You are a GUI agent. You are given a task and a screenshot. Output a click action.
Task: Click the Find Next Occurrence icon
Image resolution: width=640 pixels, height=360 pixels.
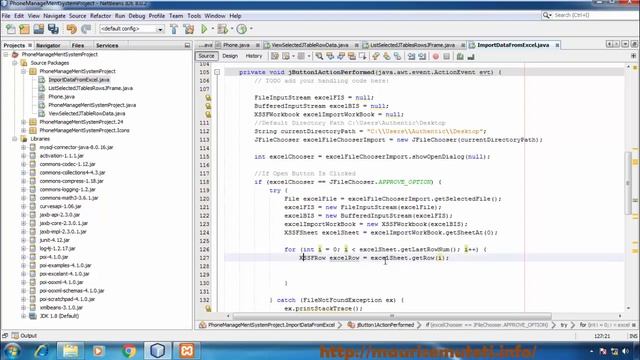[x=341, y=56]
